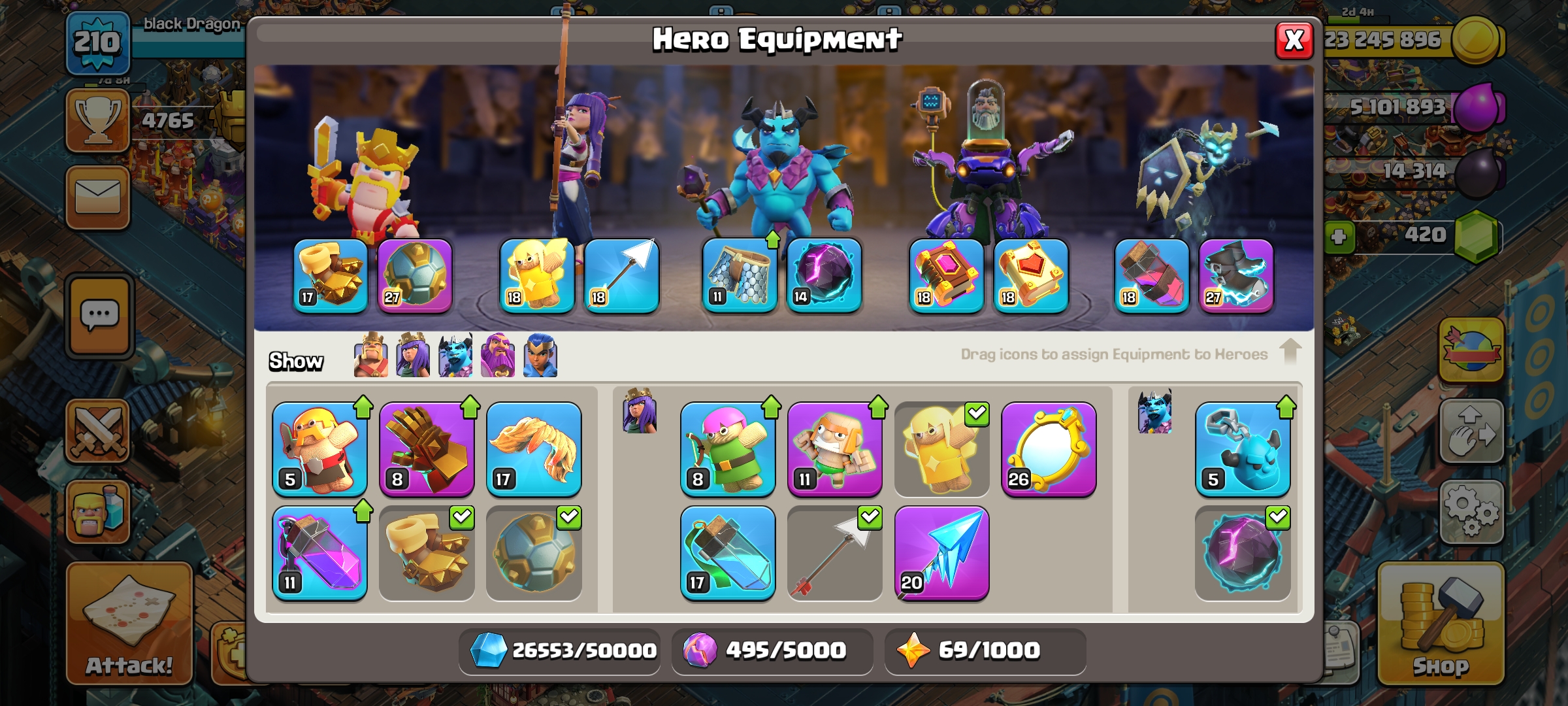Select the level 26 mirror equipment
Image resolution: width=1568 pixels, height=706 pixels.
1049,449
